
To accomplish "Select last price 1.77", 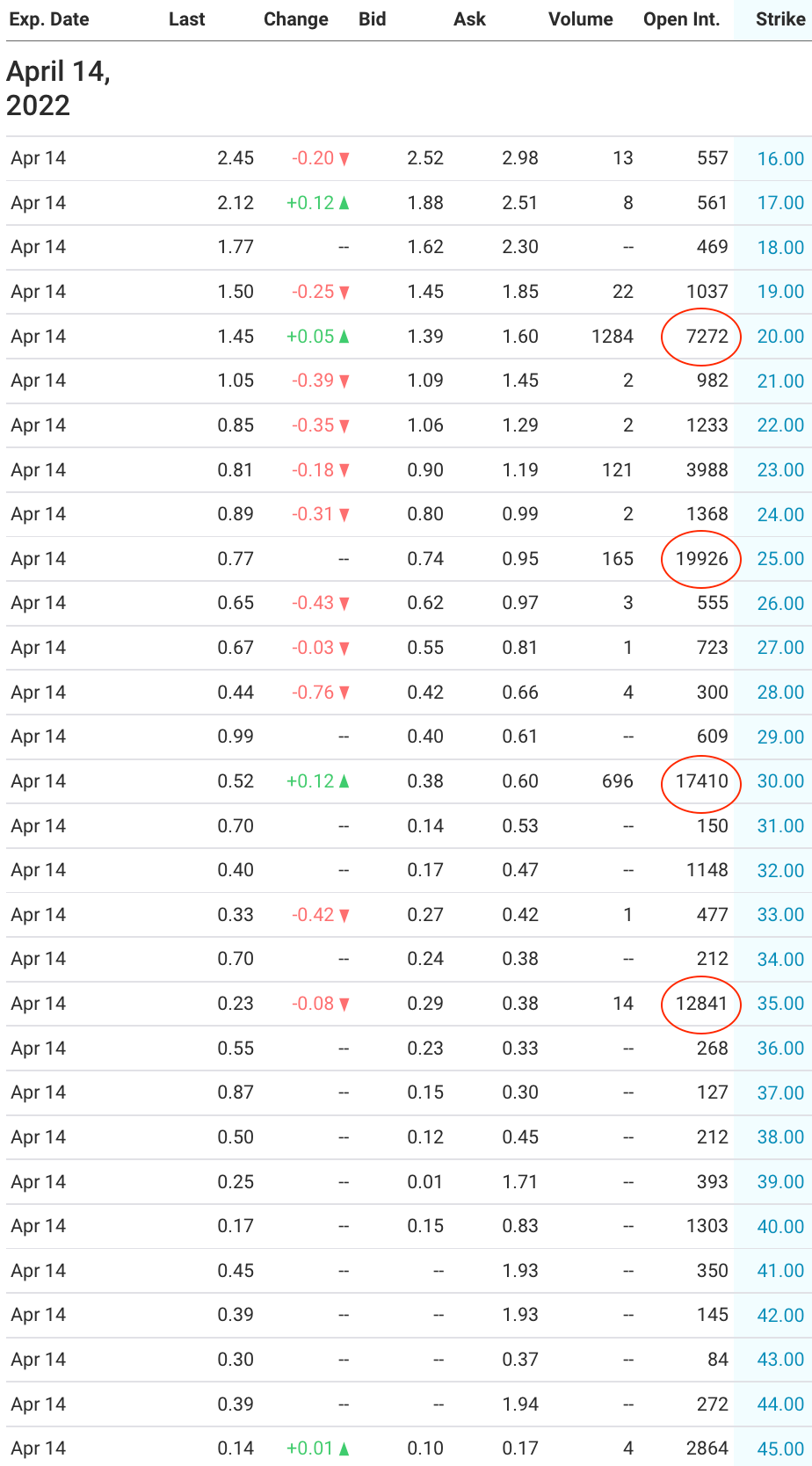I will coord(236,247).
